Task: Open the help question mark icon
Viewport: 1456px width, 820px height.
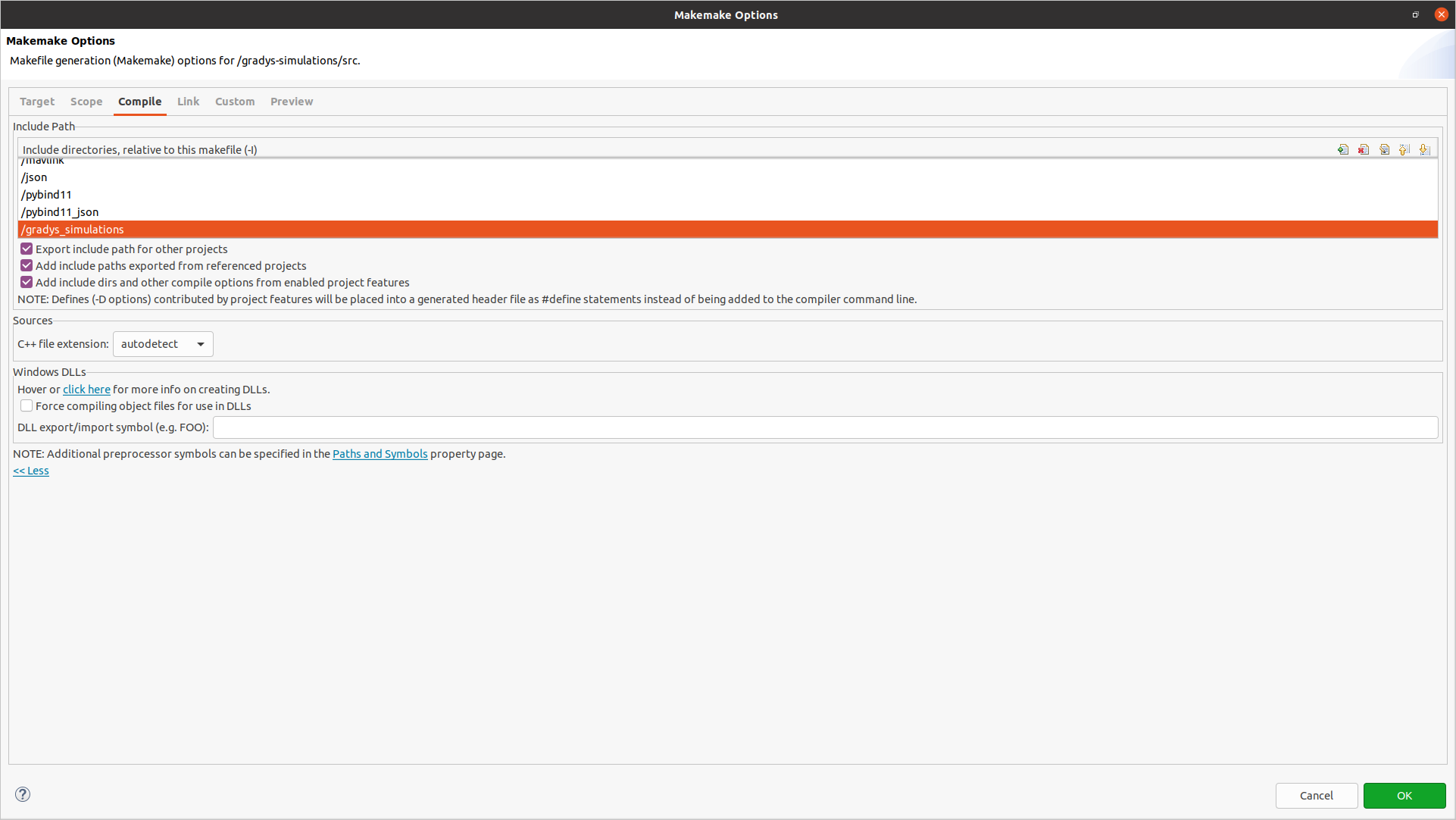Action: pos(23,794)
